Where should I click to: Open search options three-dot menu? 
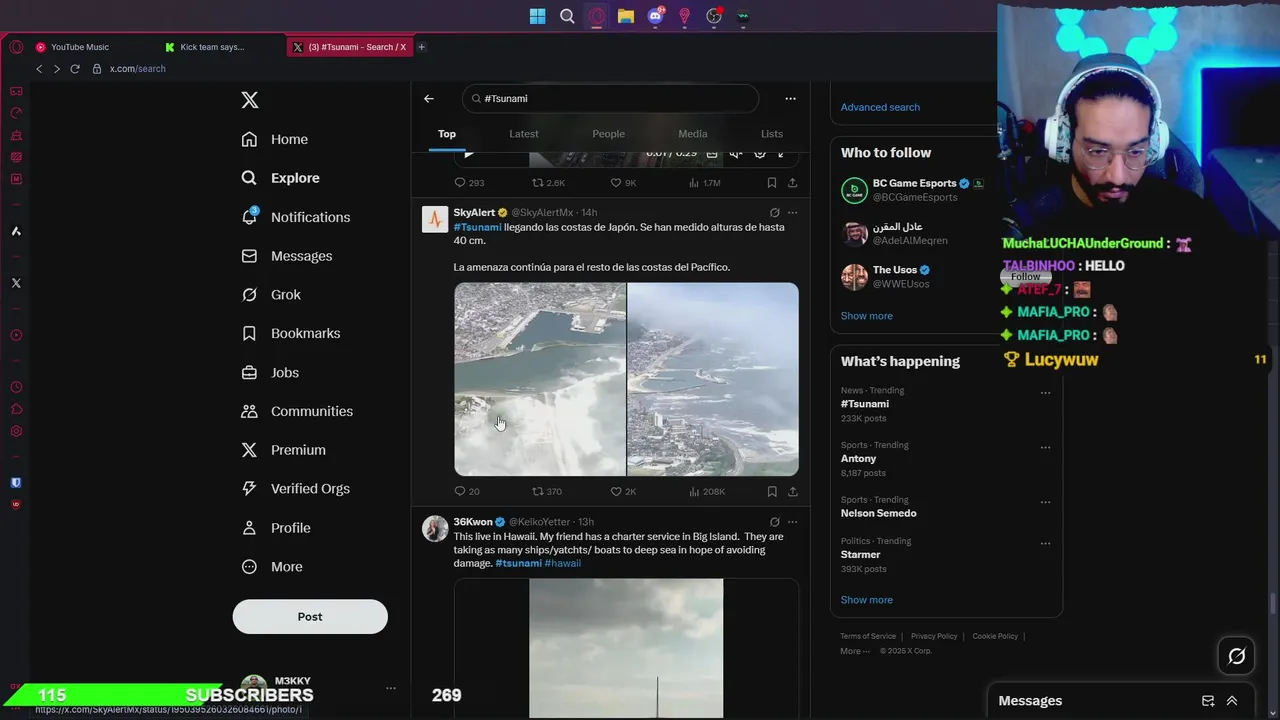[790, 98]
